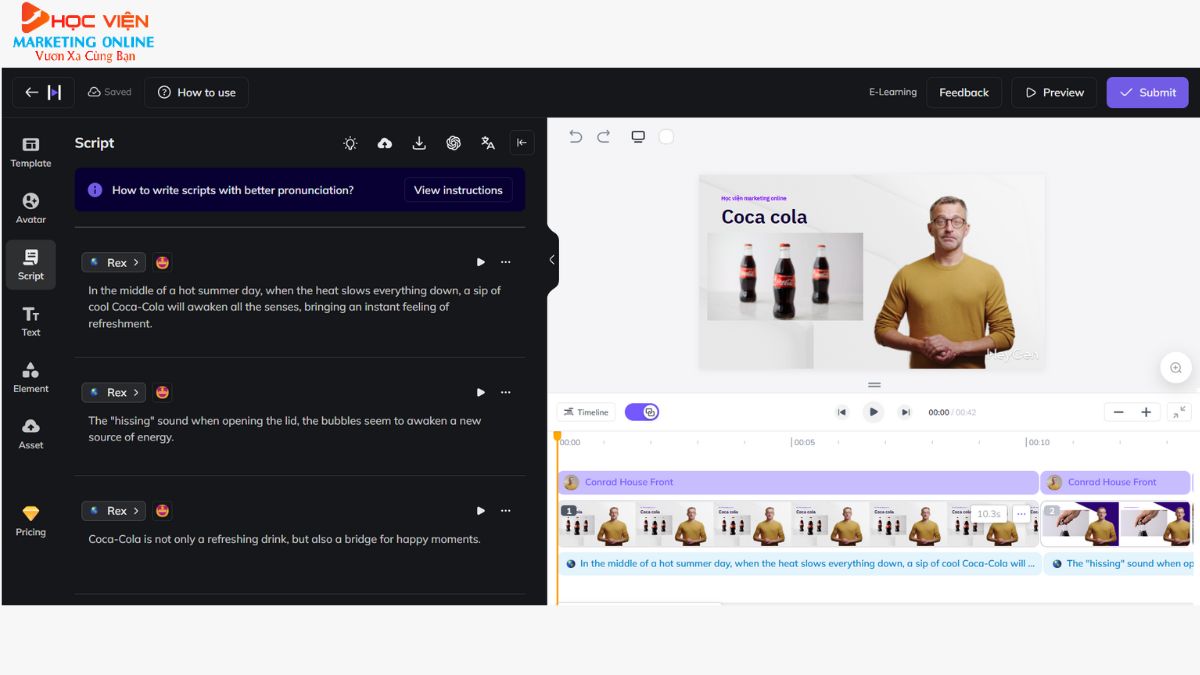Play the "hissing" sound script audio
1200x675 pixels.
click(480, 392)
